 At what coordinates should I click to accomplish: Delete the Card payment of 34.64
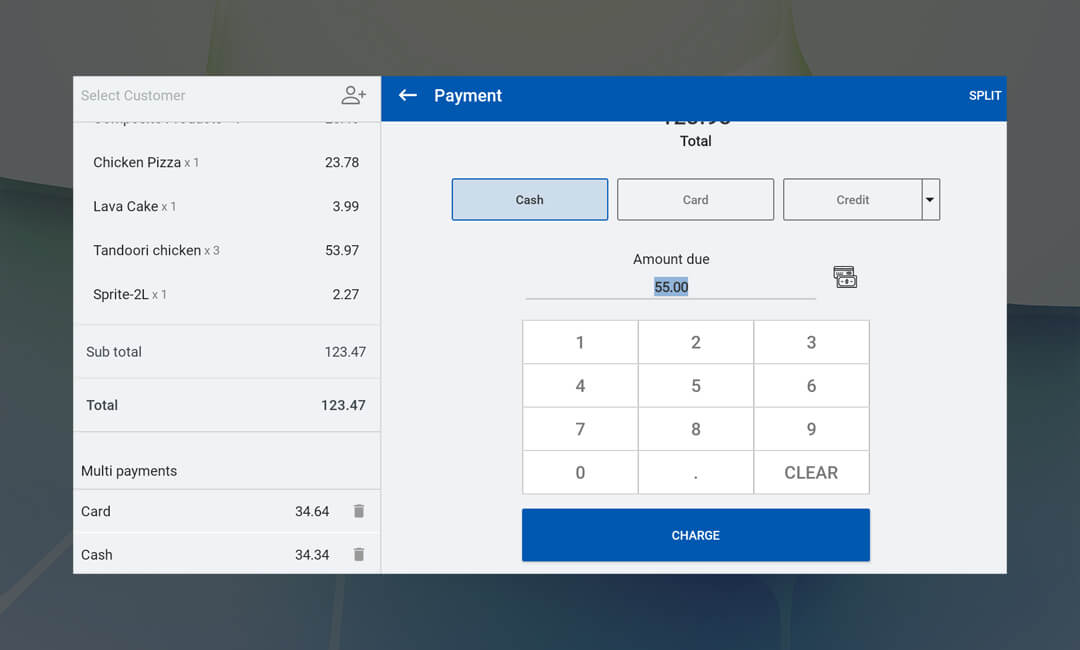[x=359, y=511]
